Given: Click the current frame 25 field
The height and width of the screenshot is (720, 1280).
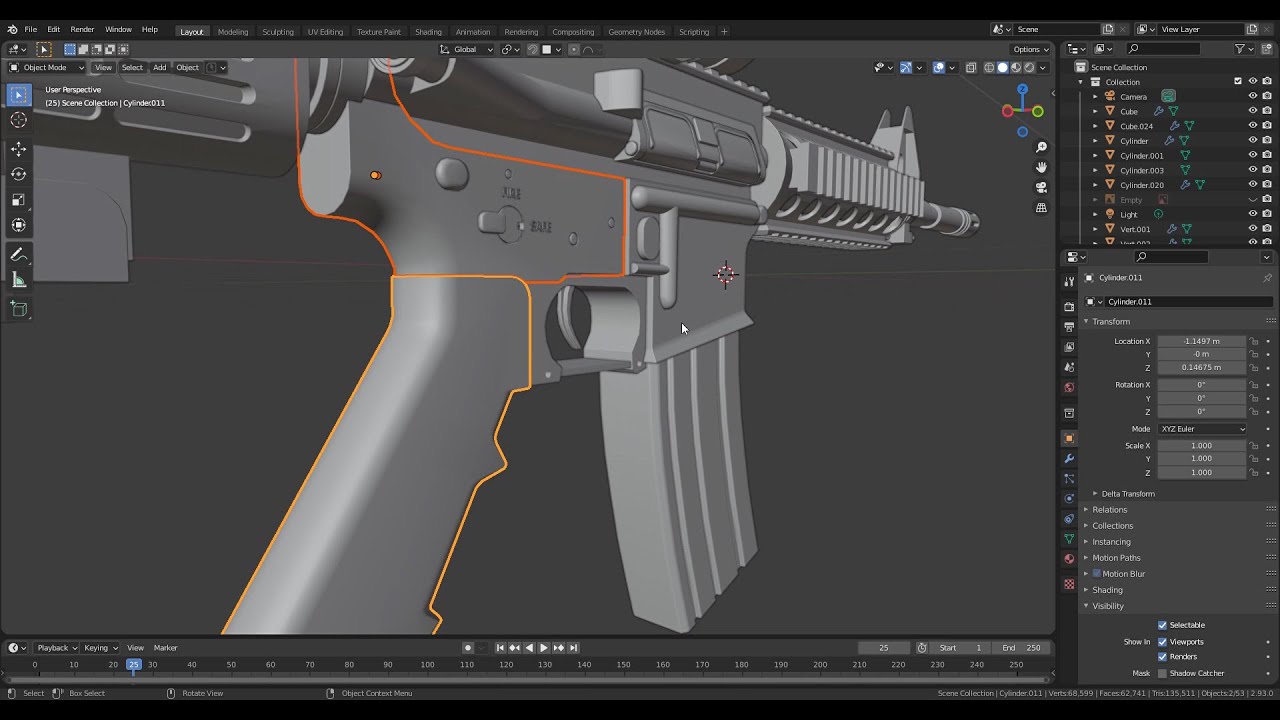Looking at the screenshot, I should (x=884, y=648).
